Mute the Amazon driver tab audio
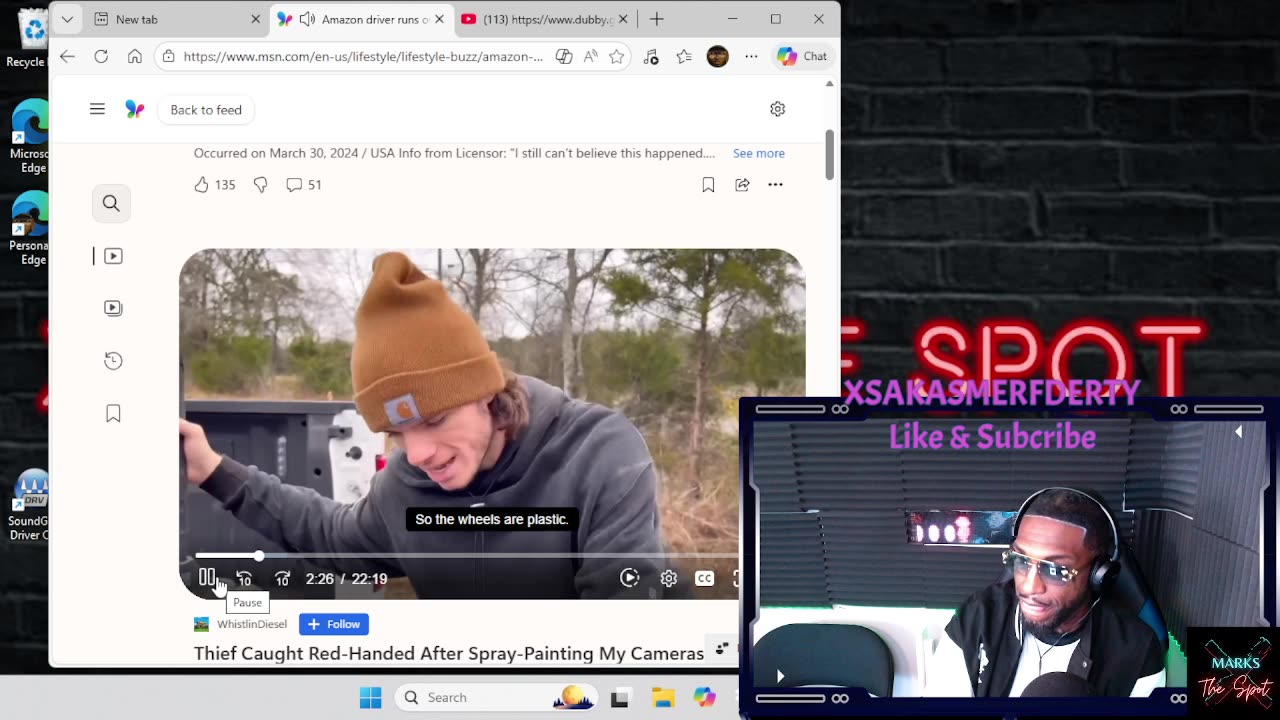The height and width of the screenshot is (720, 1280). (x=307, y=19)
